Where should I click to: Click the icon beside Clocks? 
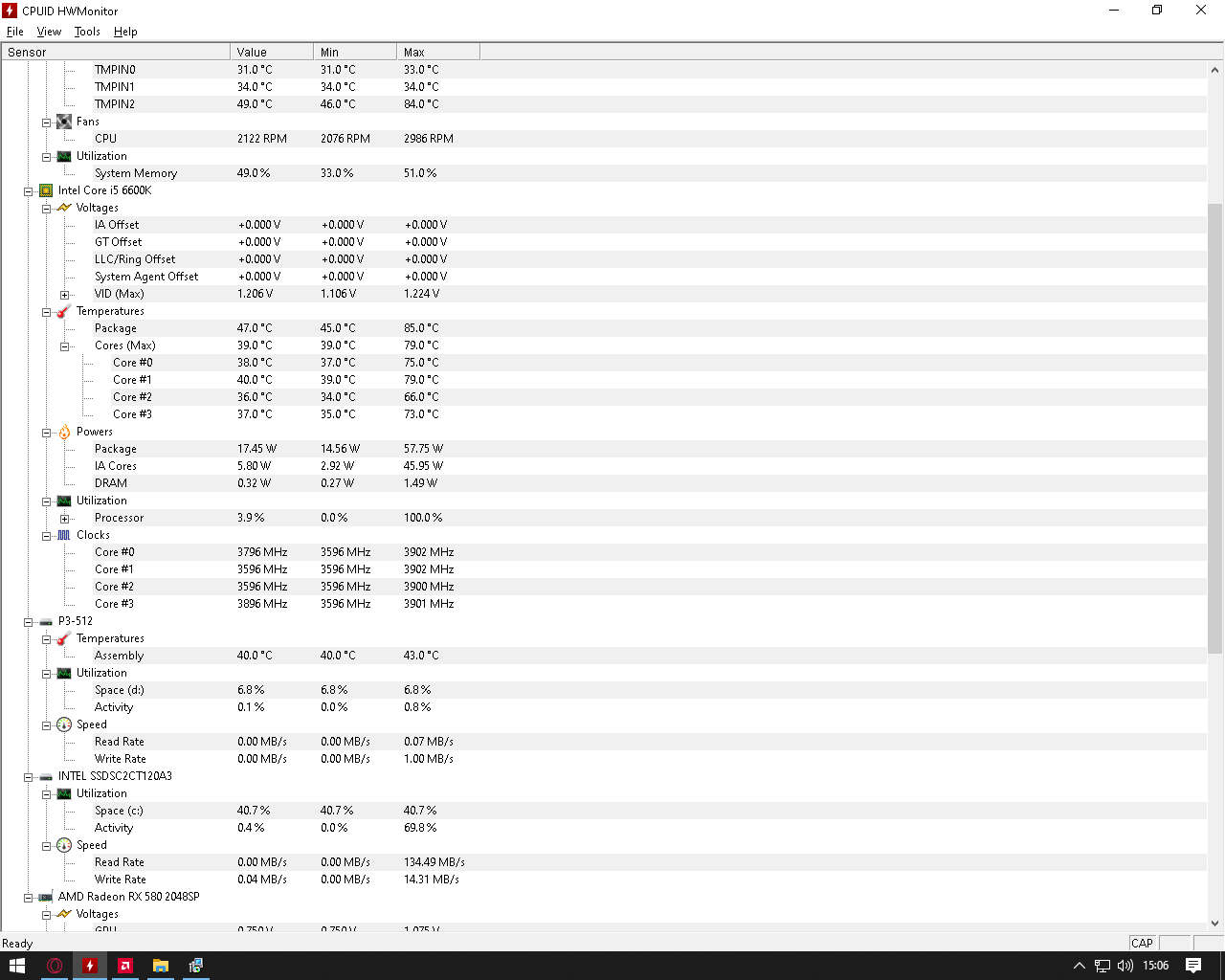[64, 535]
